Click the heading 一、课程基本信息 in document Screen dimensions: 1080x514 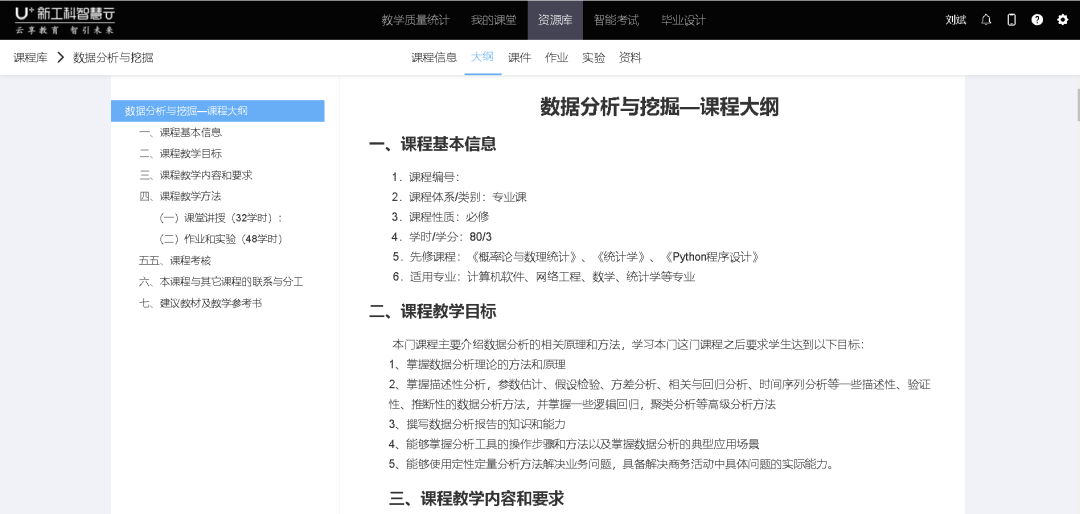(x=433, y=144)
